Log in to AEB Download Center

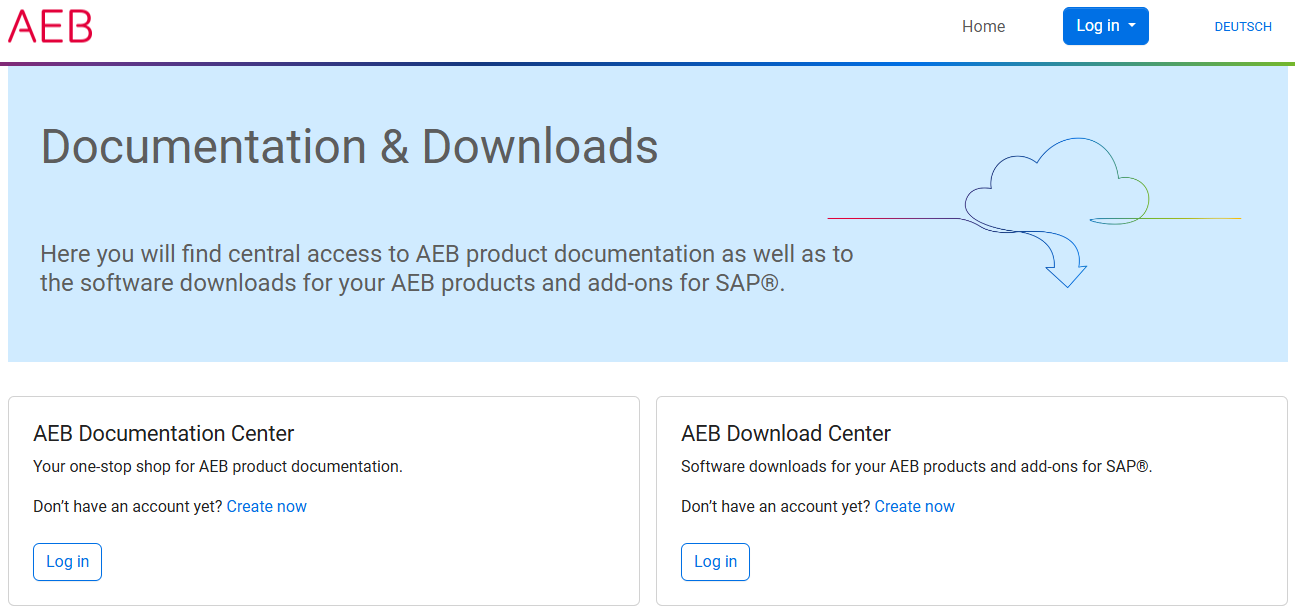click(x=715, y=562)
